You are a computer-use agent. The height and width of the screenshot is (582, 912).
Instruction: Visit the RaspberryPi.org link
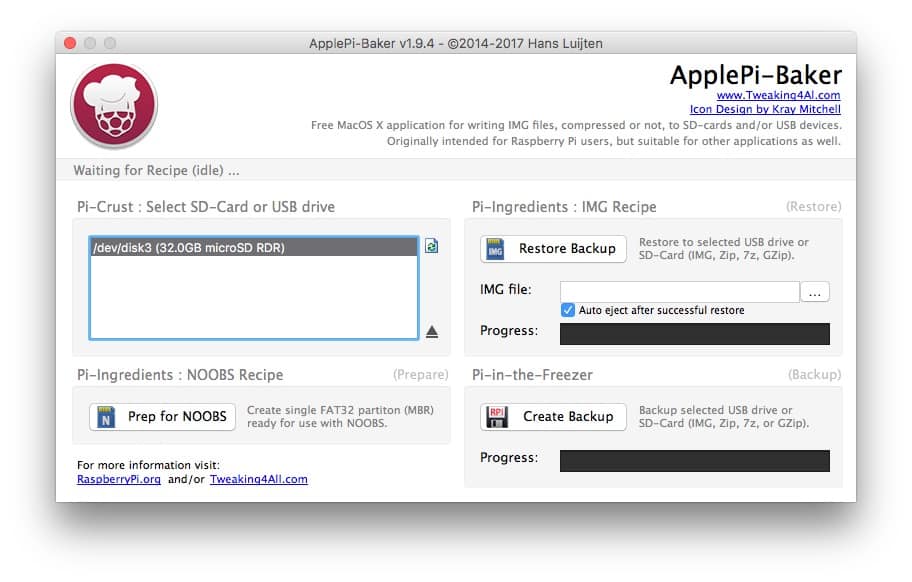119,479
